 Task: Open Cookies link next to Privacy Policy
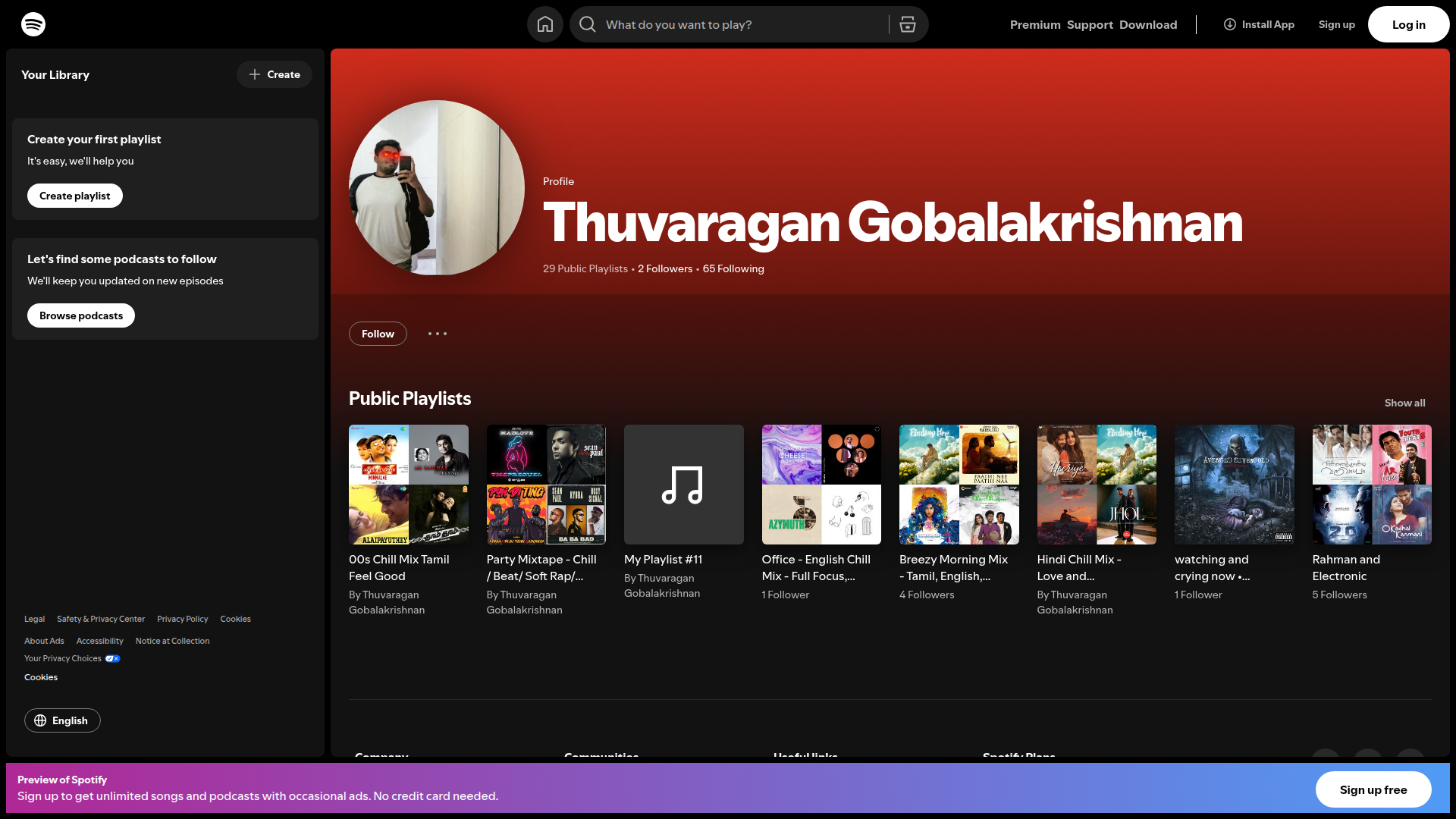click(235, 619)
